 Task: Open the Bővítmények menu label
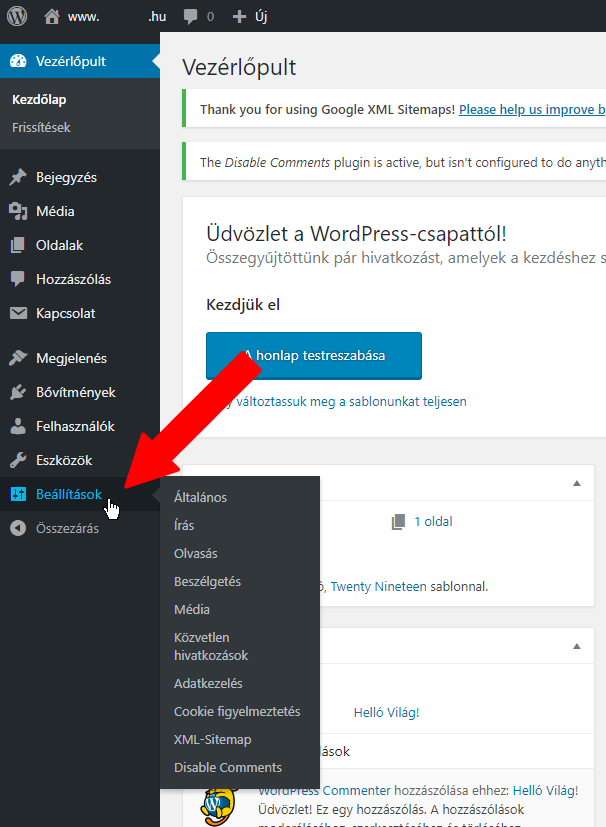point(76,392)
